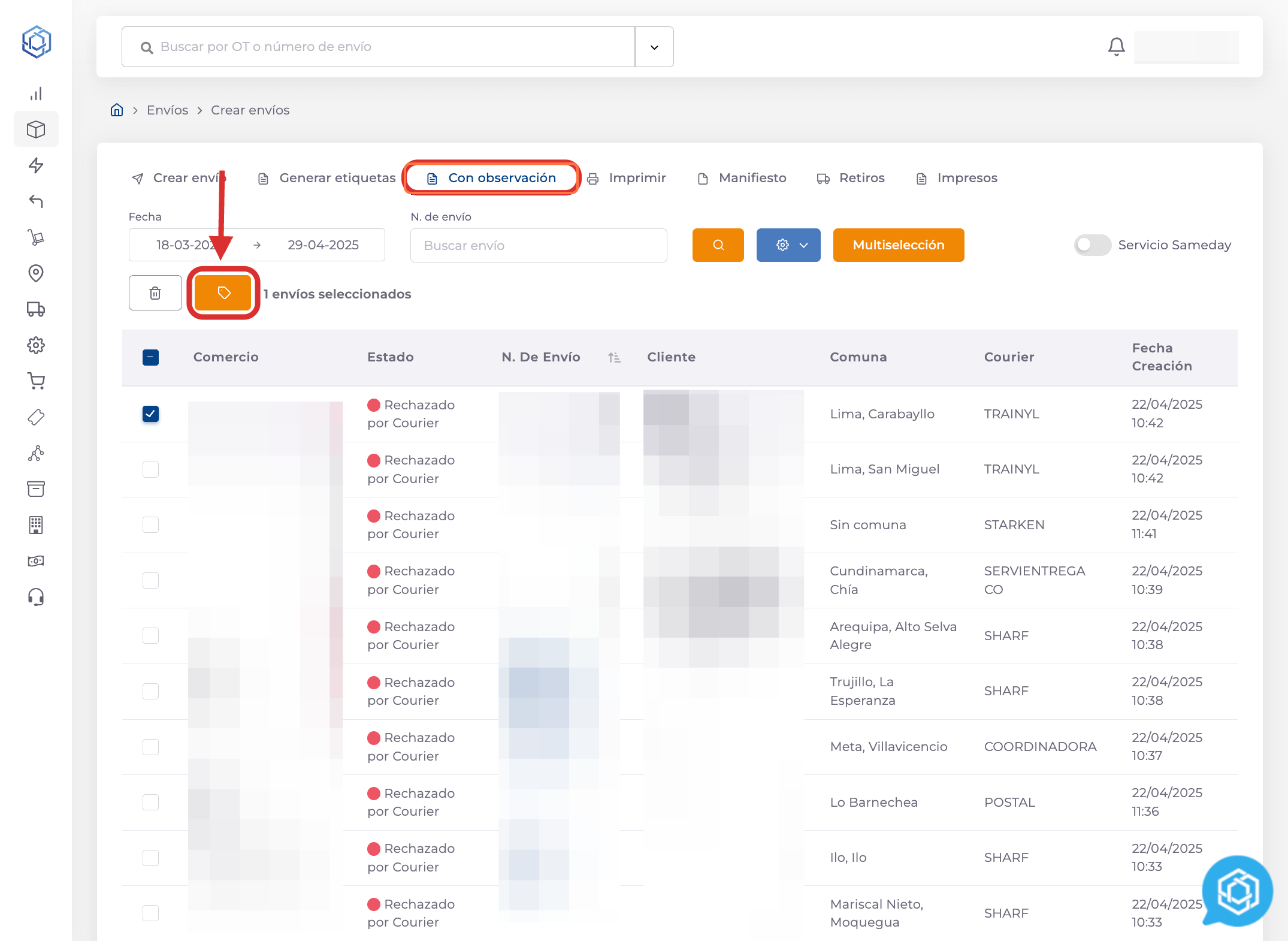Open the chat widget bubble
1288x941 pixels.
[x=1237, y=891]
